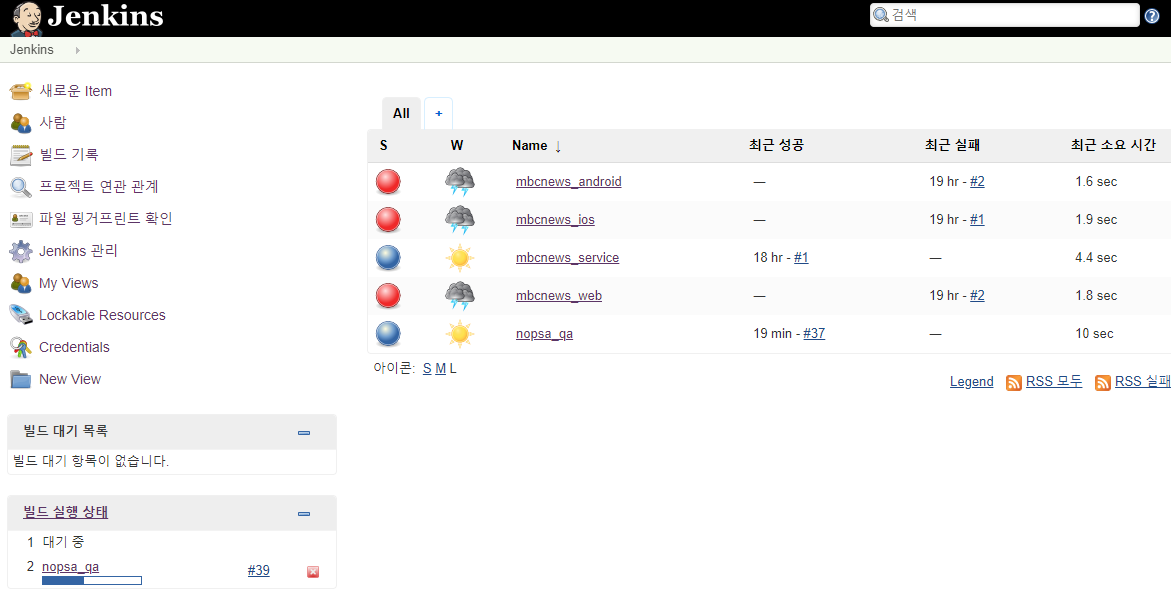
Task: Click blue status ball of nopsa_qa
Action: (x=388, y=334)
